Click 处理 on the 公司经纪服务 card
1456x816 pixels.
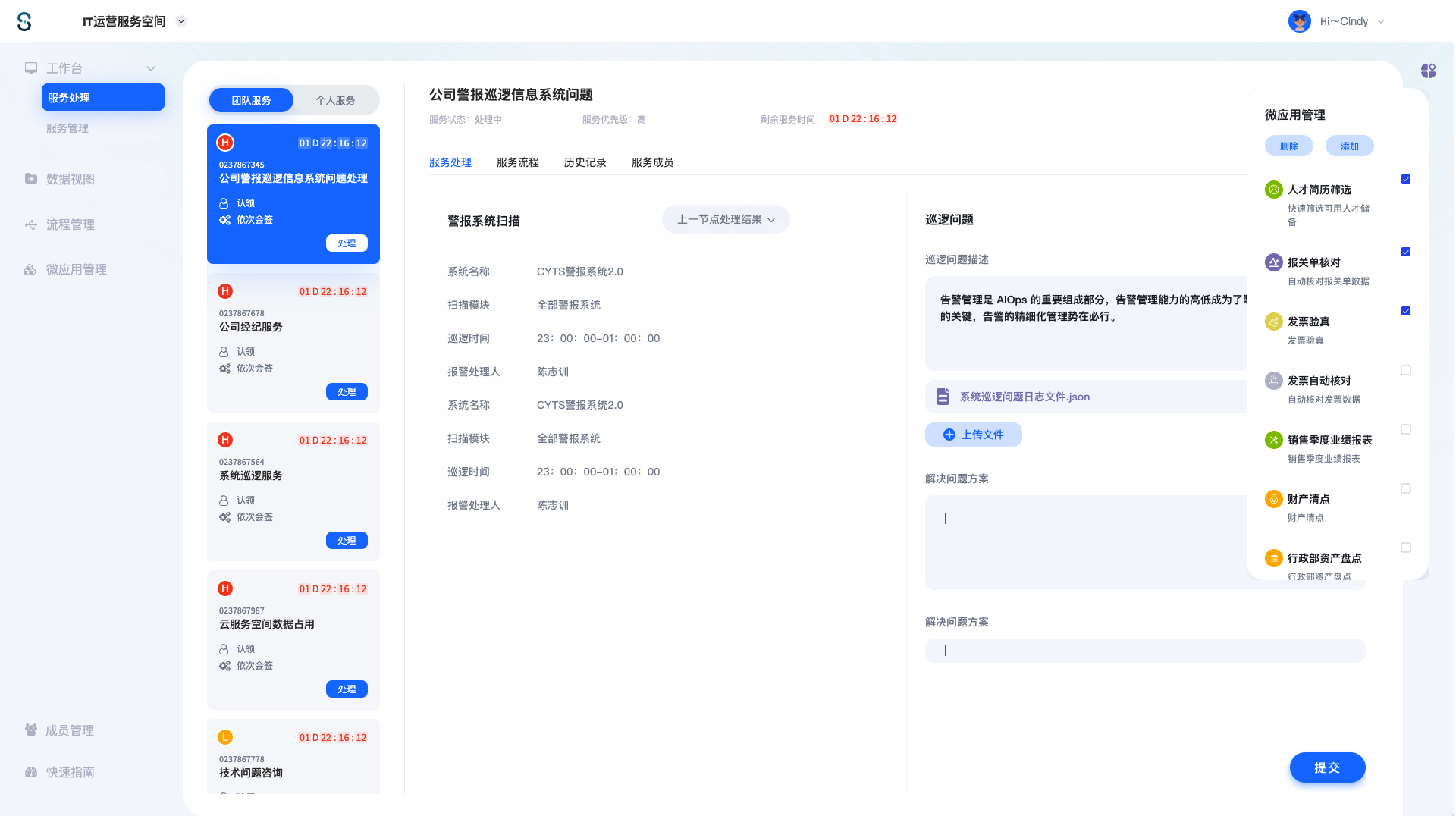[x=347, y=392]
